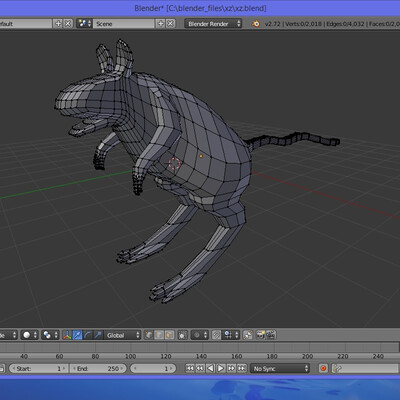Screen dimensions: 400x400
Task: Open the viewport shading sphere dropdown
Action: point(29,335)
